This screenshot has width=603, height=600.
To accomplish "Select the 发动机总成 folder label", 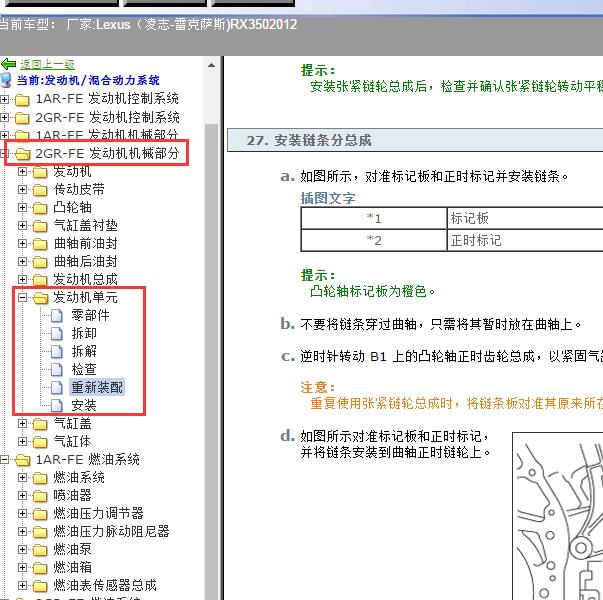I will pos(85,280).
